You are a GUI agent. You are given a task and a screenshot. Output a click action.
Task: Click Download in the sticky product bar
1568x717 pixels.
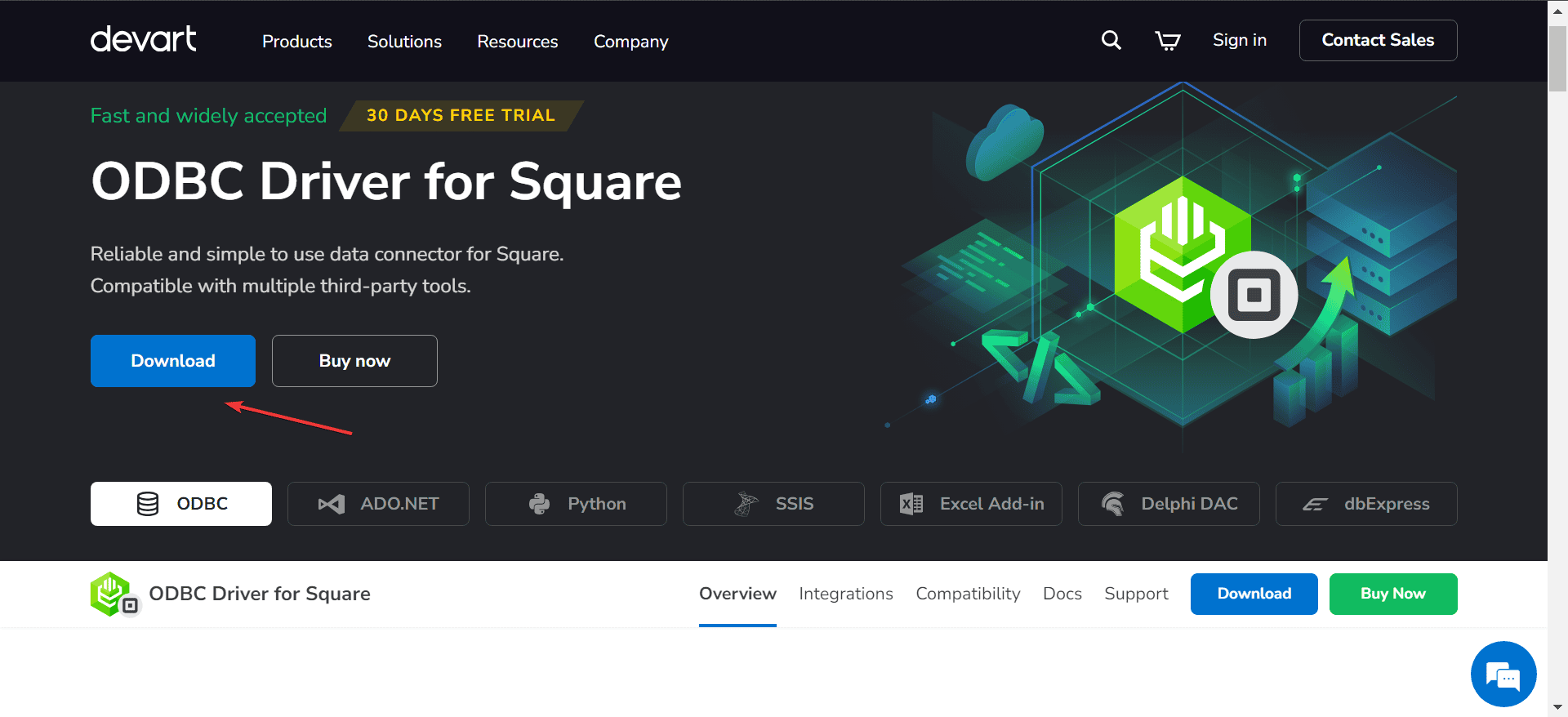pos(1254,594)
